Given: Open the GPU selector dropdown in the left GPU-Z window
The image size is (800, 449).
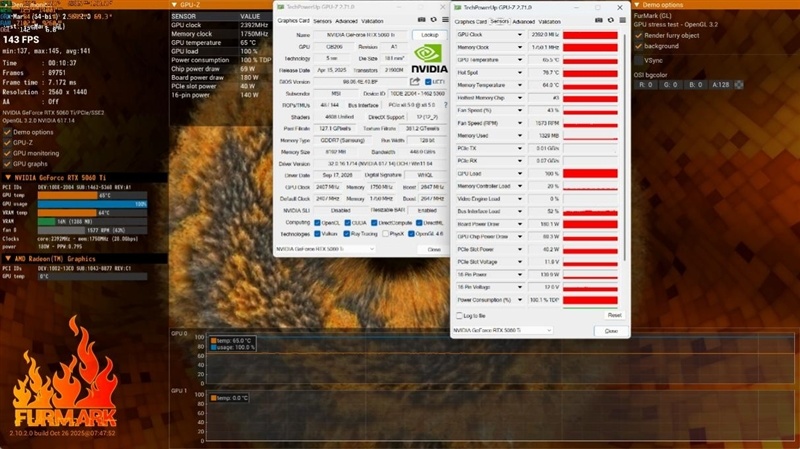Looking at the screenshot, I should tap(326, 249).
